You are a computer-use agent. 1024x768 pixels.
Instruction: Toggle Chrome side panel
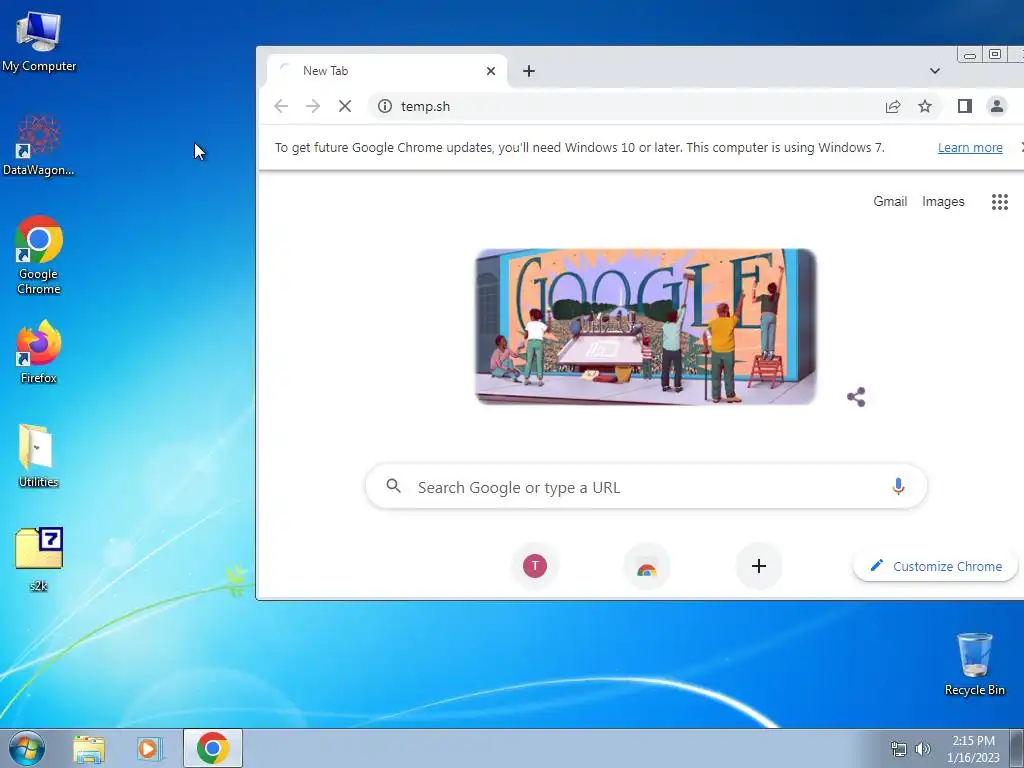(965, 106)
